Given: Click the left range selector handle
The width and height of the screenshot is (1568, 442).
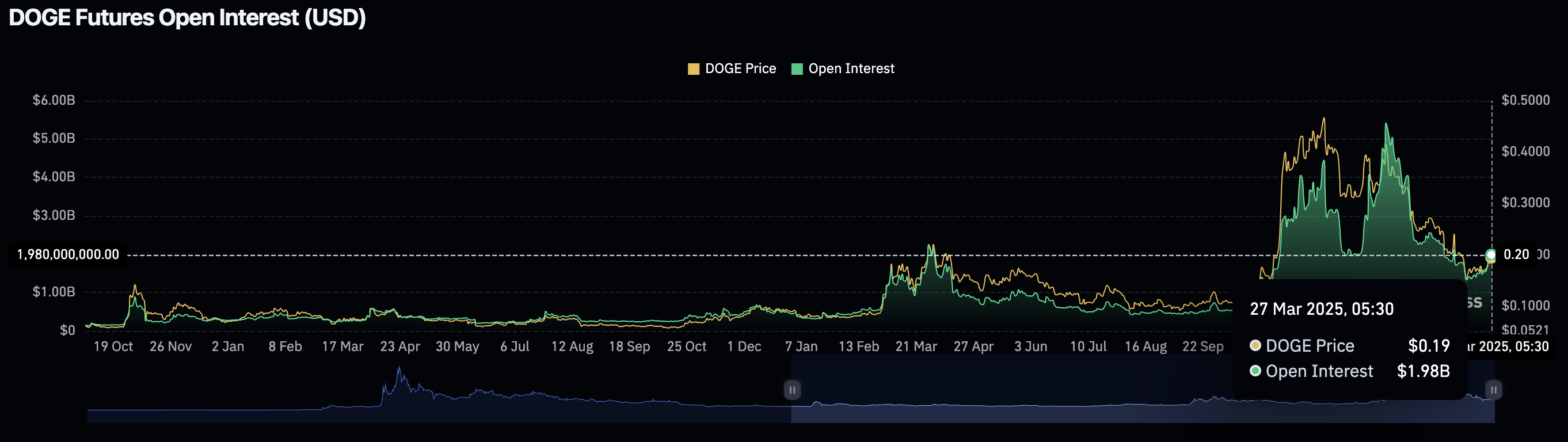Looking at the screenshot, I should [x=792, y=390].
